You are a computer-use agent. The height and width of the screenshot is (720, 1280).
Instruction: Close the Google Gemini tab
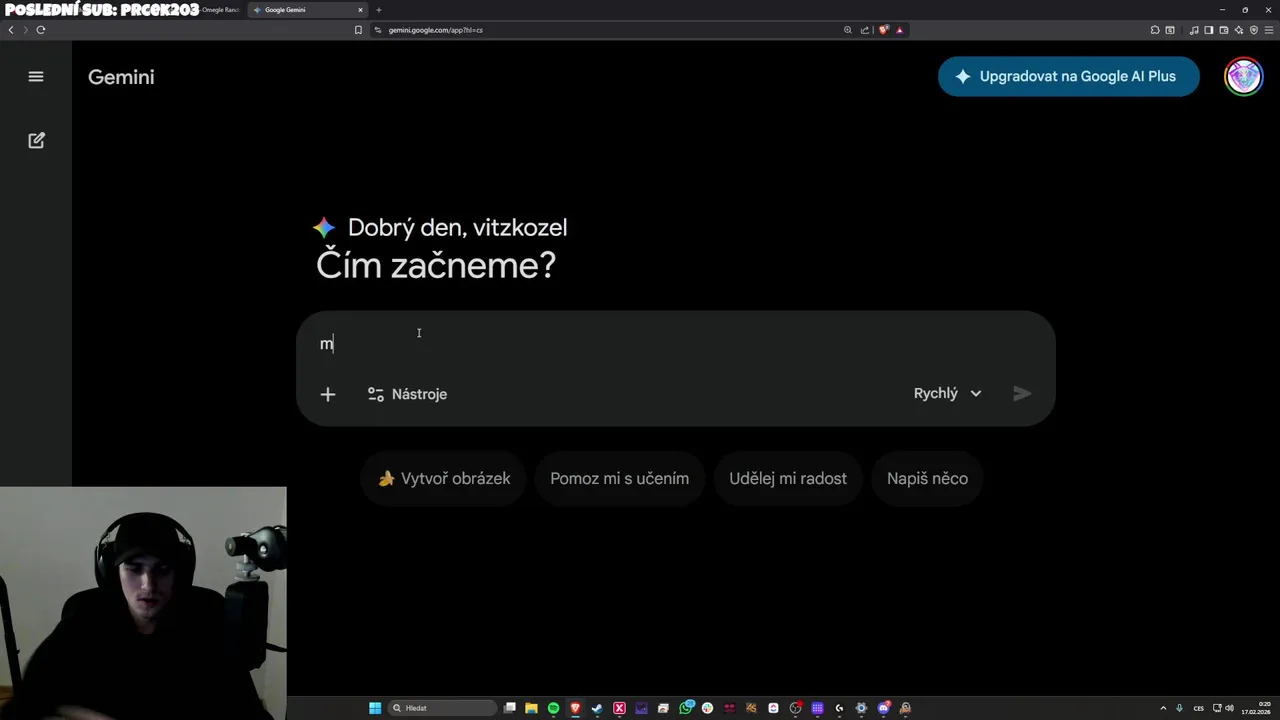pyautogui.click(x=361, y=10)
